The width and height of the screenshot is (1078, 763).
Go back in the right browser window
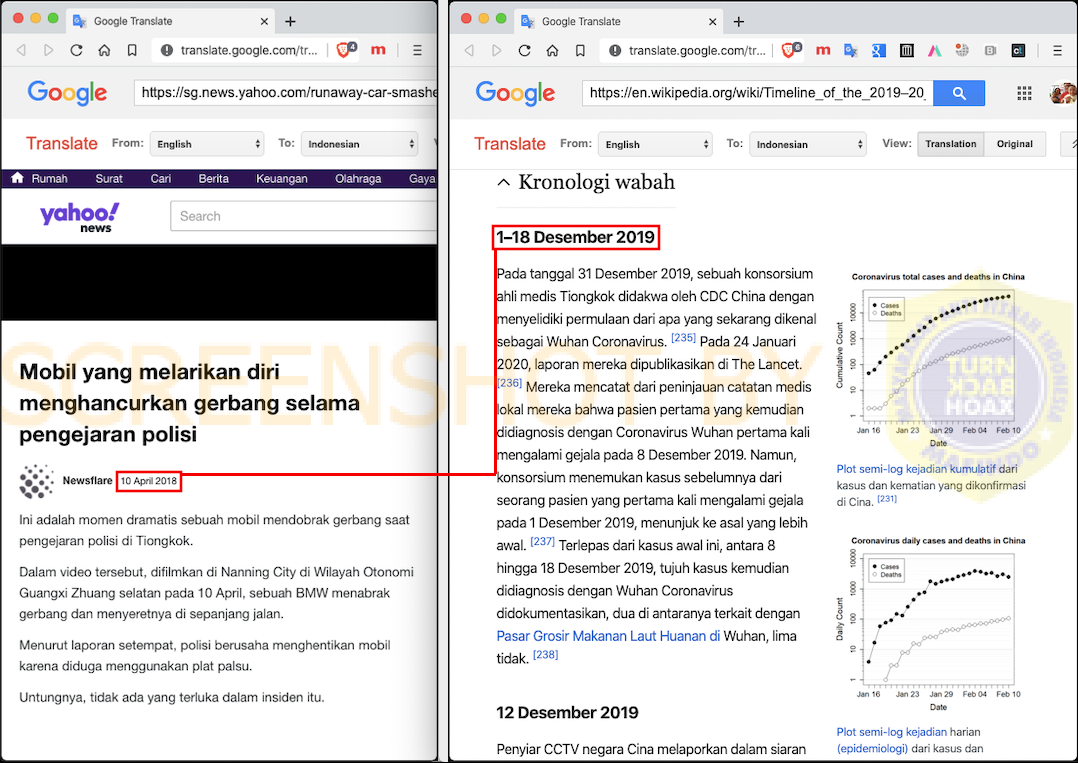[x=470, y=50]
